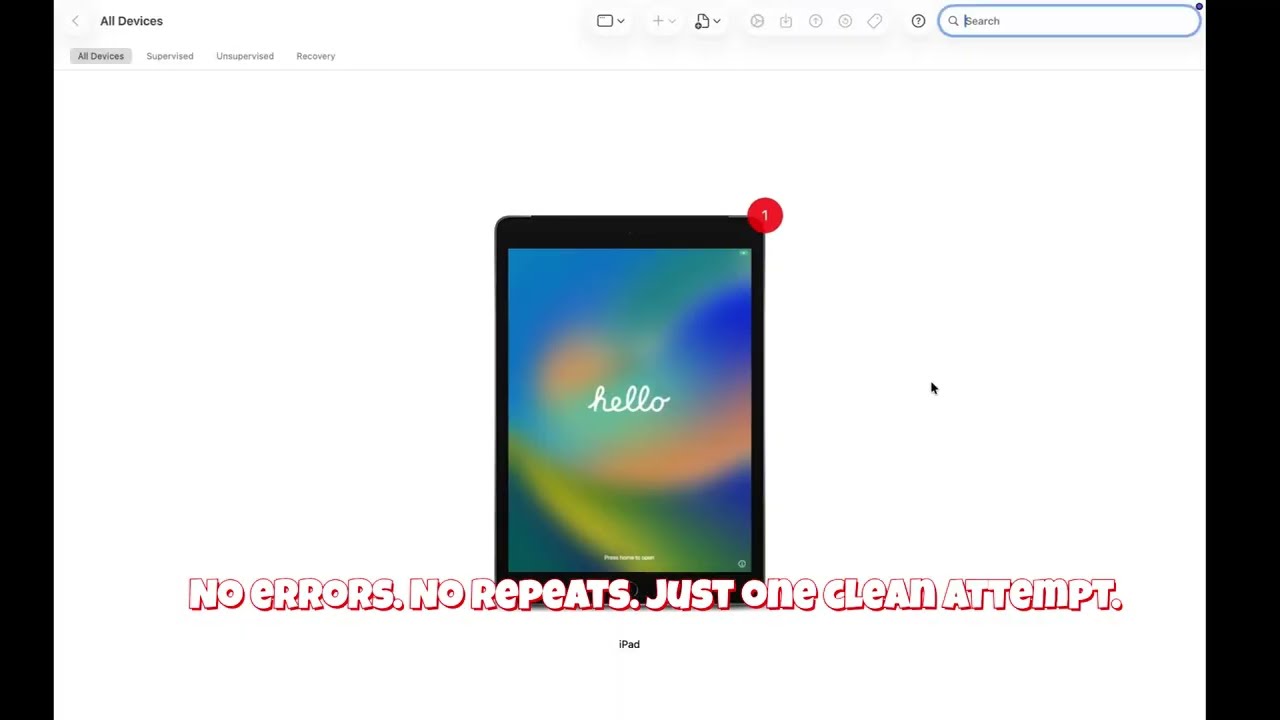The width and height of the screenshot is (1280, 720).
Task: Click the magnifier icon in Search
Action: click(x=953, y=21)
